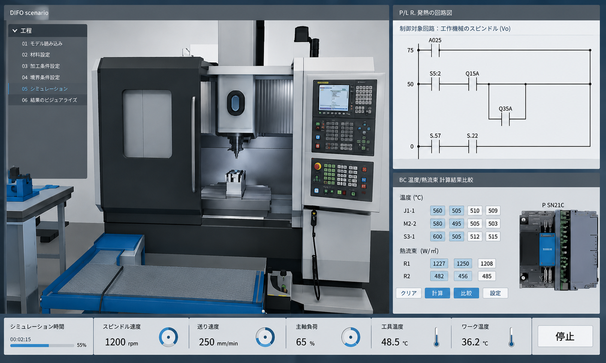Click the 48.5 ℃ tool temperature value
This screenshot has height=363, width=606.
(x=395, y=342)
